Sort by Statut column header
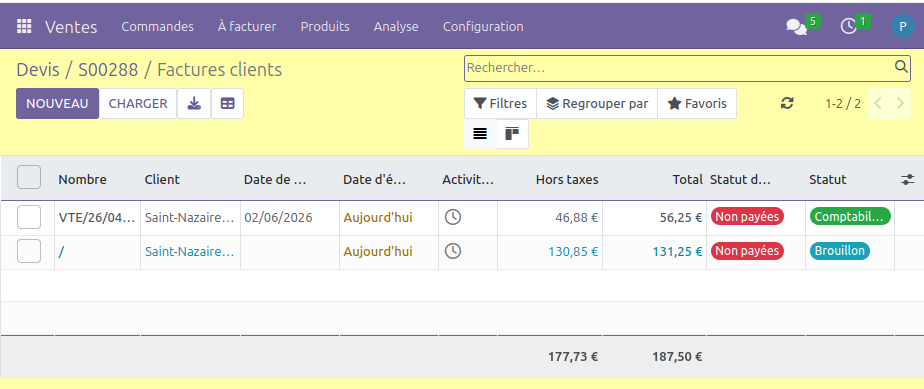The height and width of the screenshot is (389, 924). click(x=827, y=180)
